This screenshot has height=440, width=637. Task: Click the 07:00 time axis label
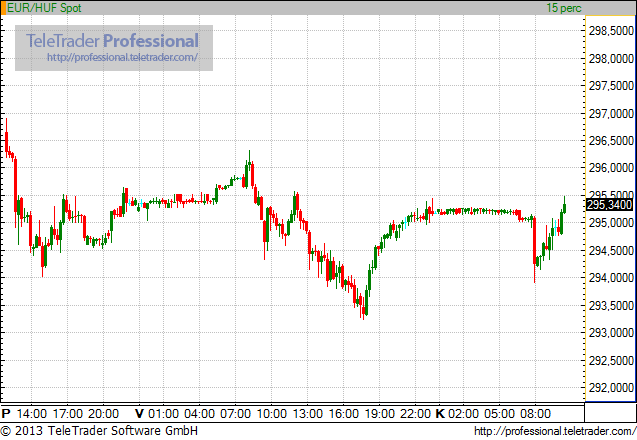click(235, 414)
